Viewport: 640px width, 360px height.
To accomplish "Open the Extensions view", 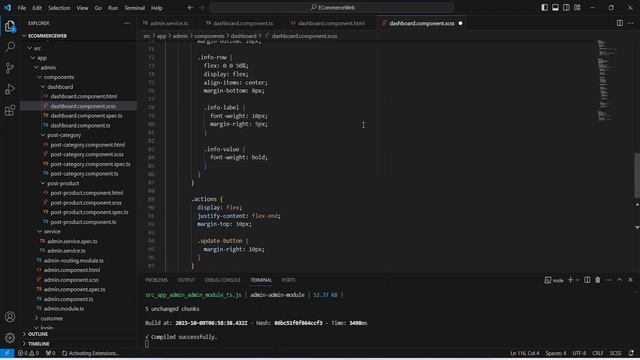I will click(x=10, y=110).
